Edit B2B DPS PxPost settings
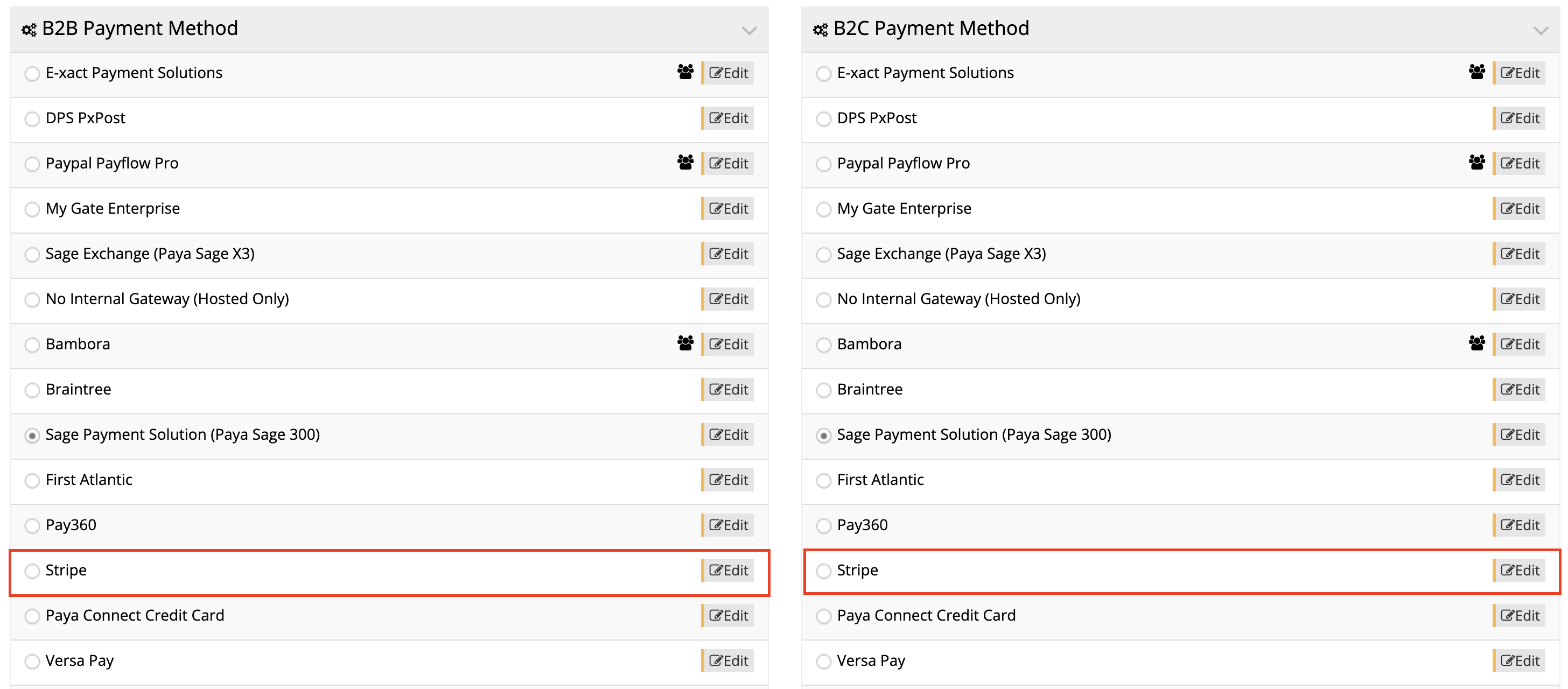1568x689 pixels. point(728,118)
